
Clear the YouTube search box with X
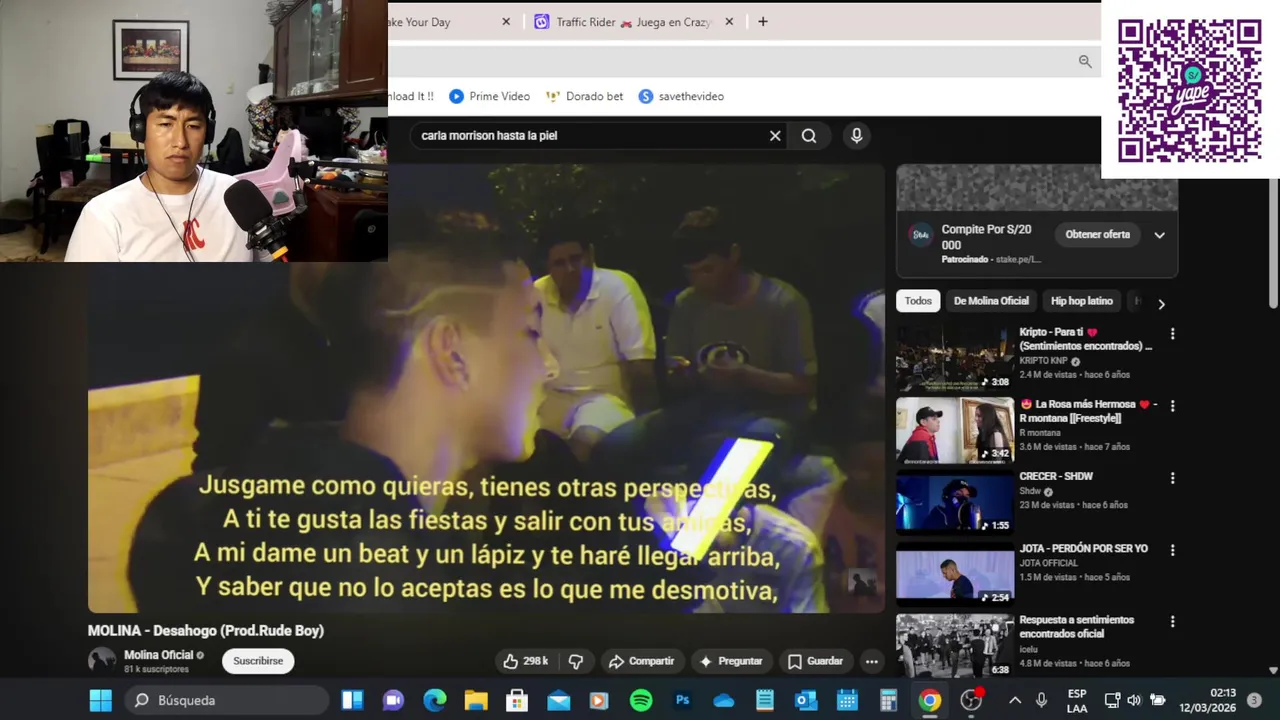[775, 136]
